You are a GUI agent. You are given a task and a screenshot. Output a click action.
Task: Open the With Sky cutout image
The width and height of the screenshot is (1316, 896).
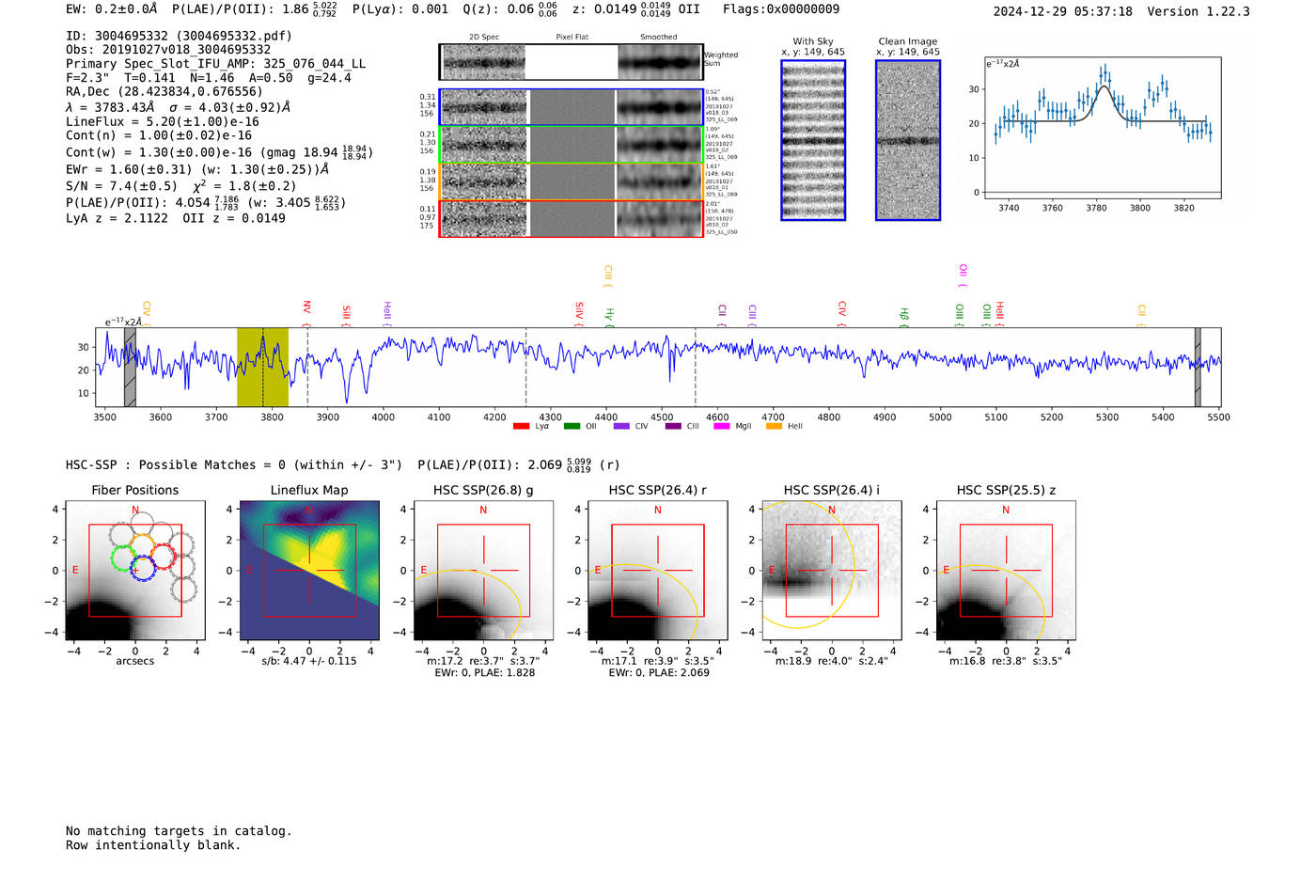[813, 140]
